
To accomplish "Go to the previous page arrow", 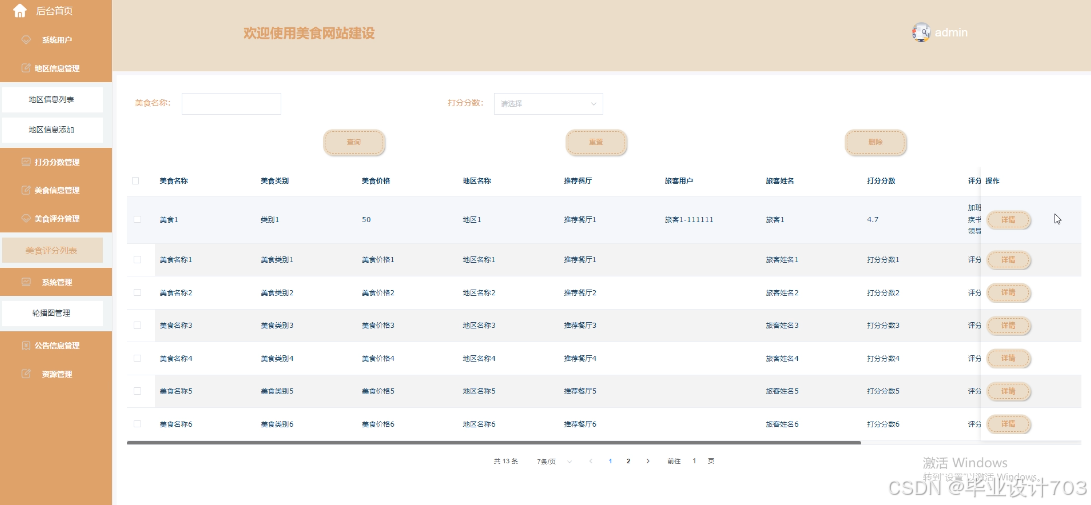I will click(591, 461).
